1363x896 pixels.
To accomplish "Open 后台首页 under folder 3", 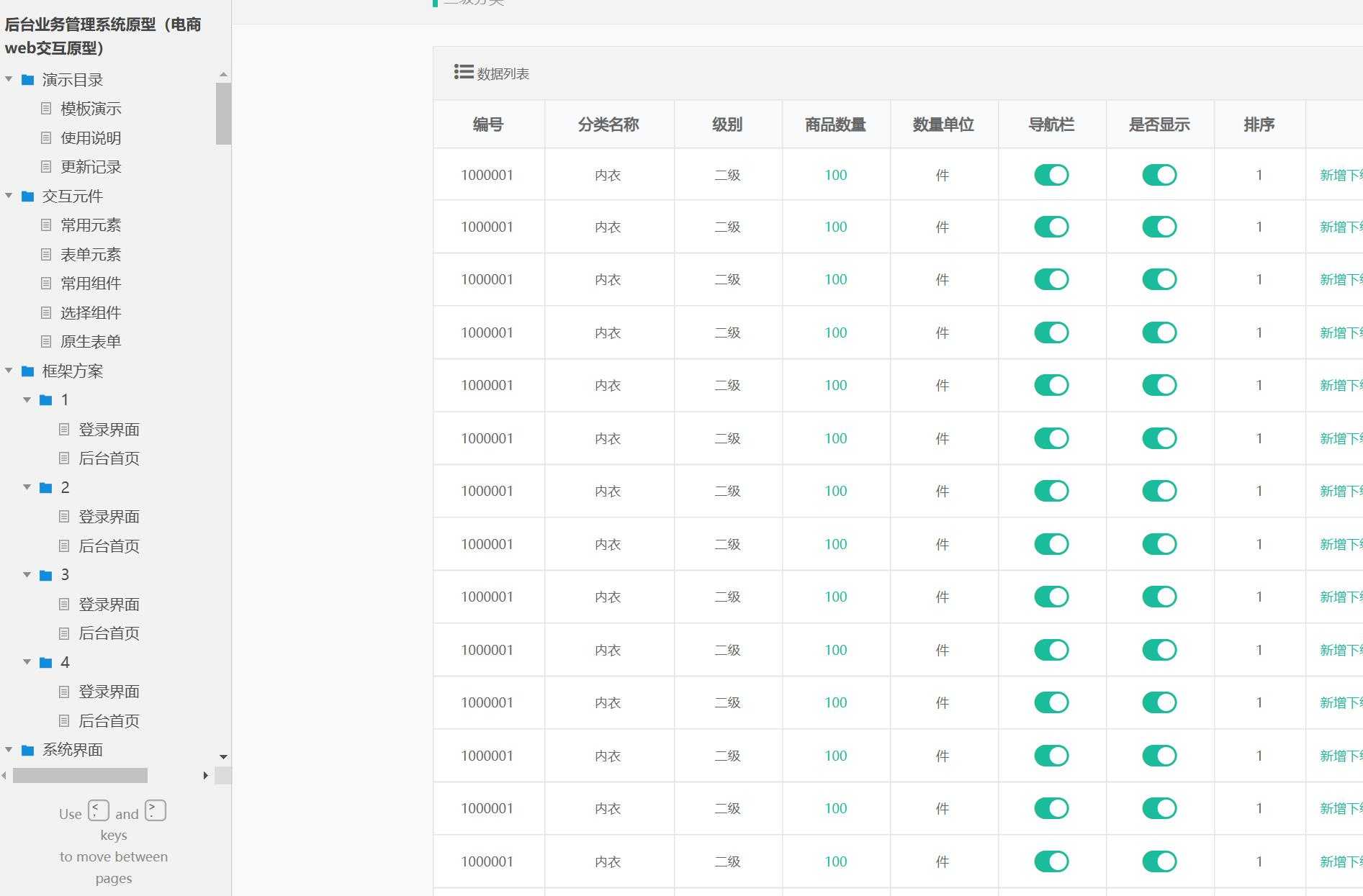I will coord(109,633).
